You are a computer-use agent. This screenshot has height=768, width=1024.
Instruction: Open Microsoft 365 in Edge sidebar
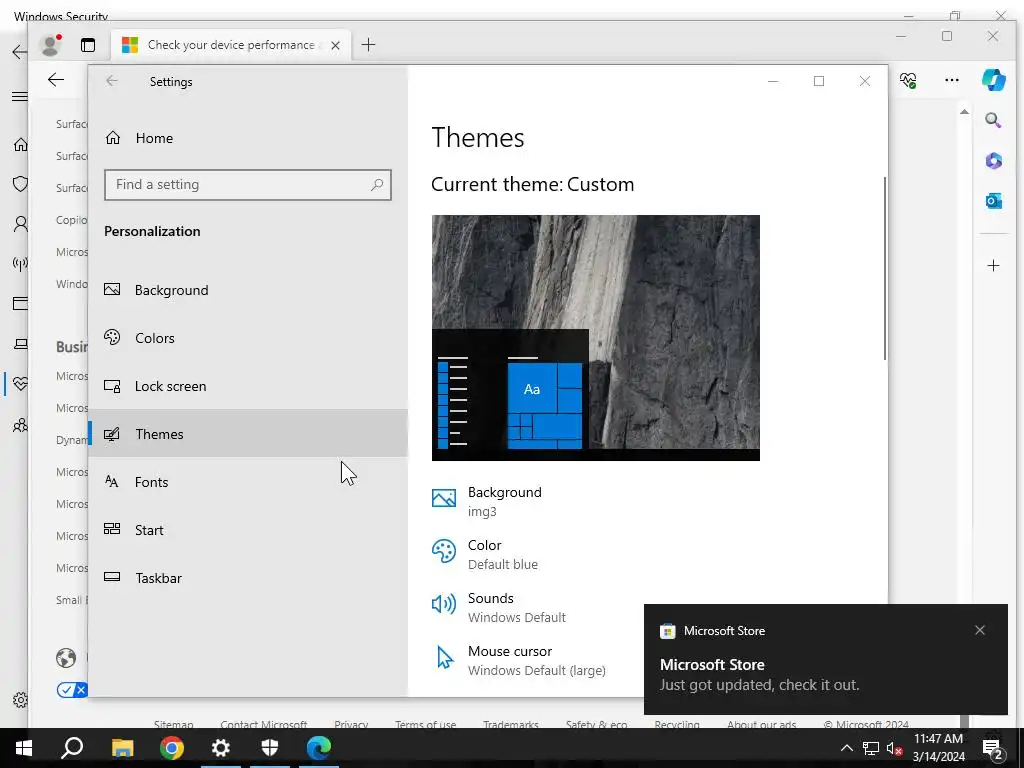tap(993, 161)
